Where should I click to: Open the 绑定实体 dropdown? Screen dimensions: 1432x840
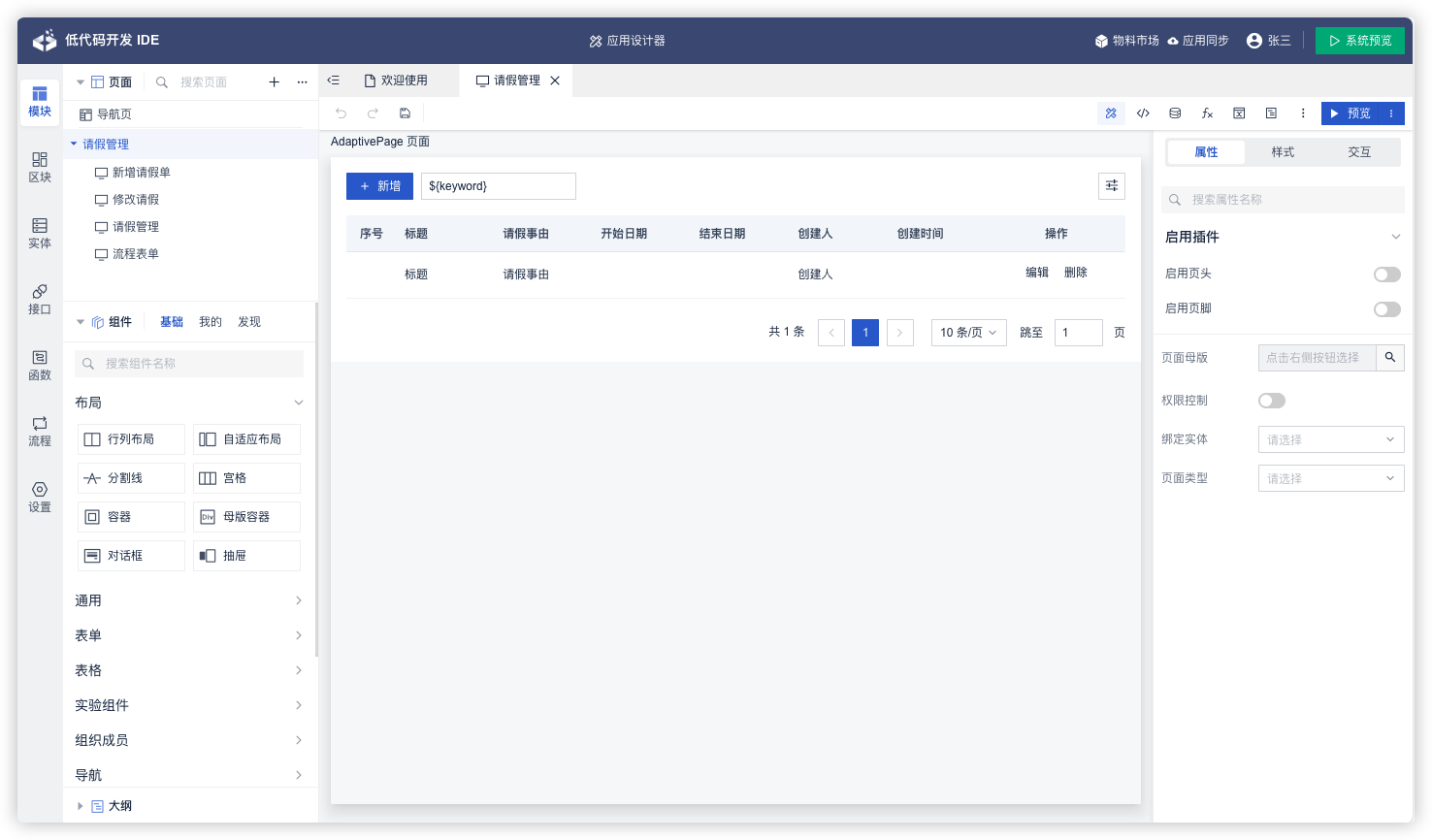[x=1330, y=439]
